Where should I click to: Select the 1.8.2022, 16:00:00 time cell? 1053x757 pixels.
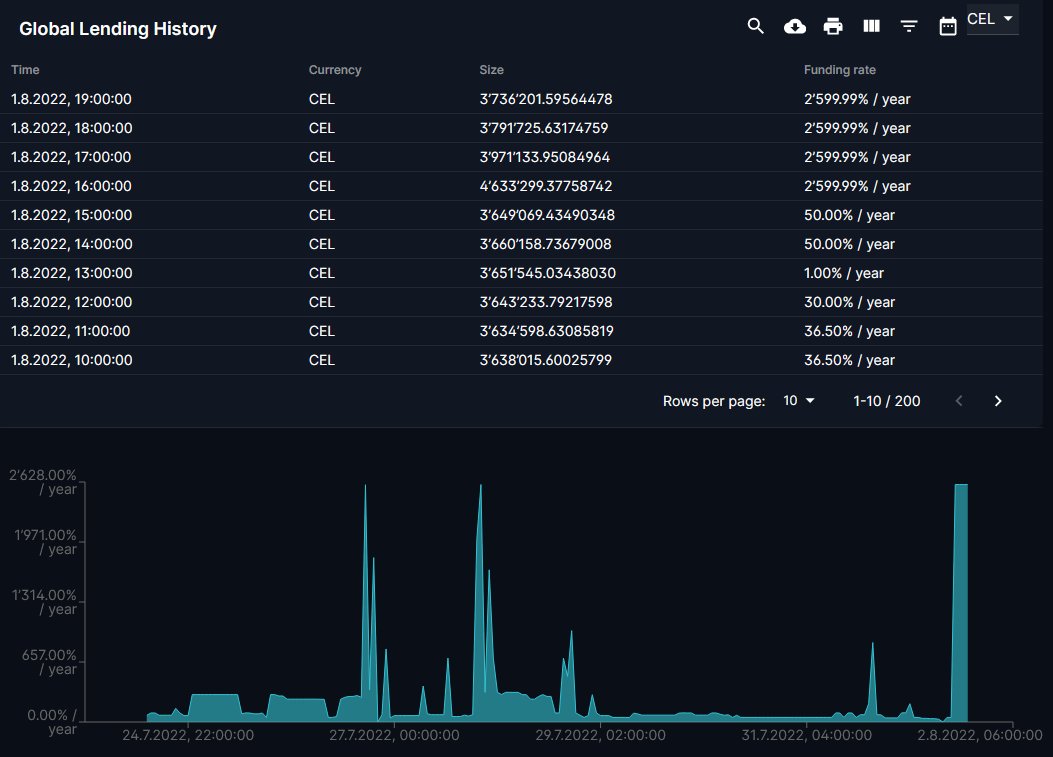pos(71,185)
